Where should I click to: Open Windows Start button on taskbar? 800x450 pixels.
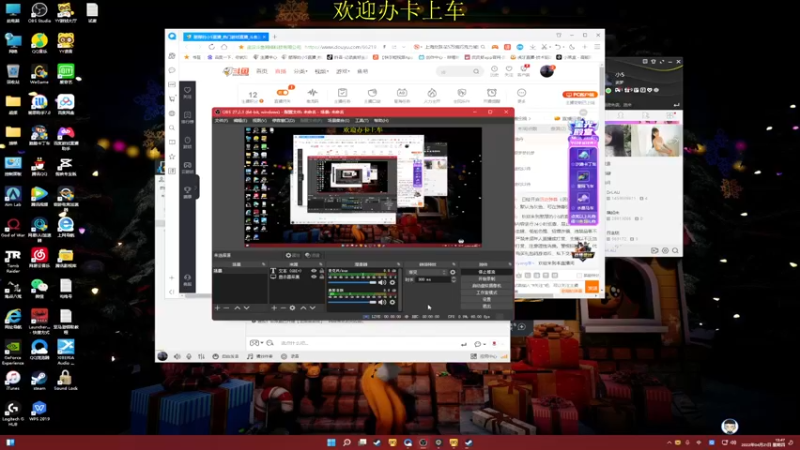pos(331,442)
